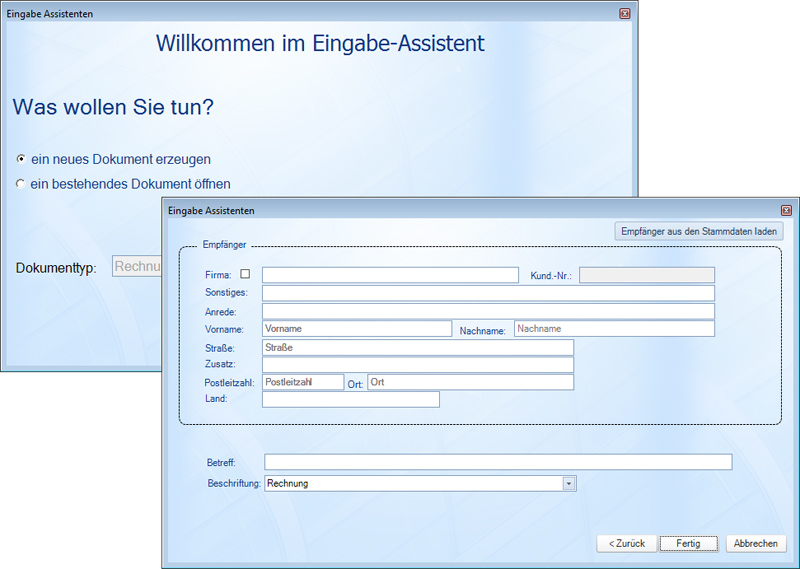This screenshot has height=569, width=800.
Task: Focus the Straße text field
Action: pos(417,347)
